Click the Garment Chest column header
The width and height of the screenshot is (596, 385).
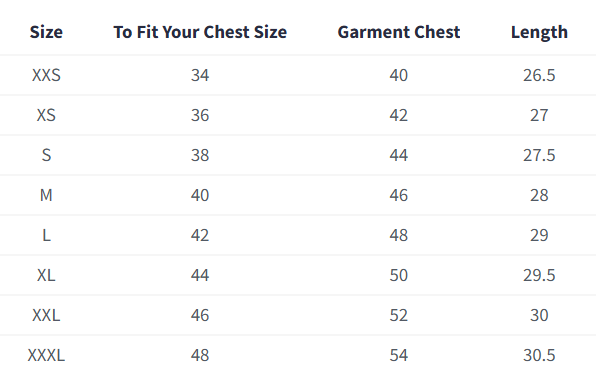pyautogui.click(x=399, y=32)
